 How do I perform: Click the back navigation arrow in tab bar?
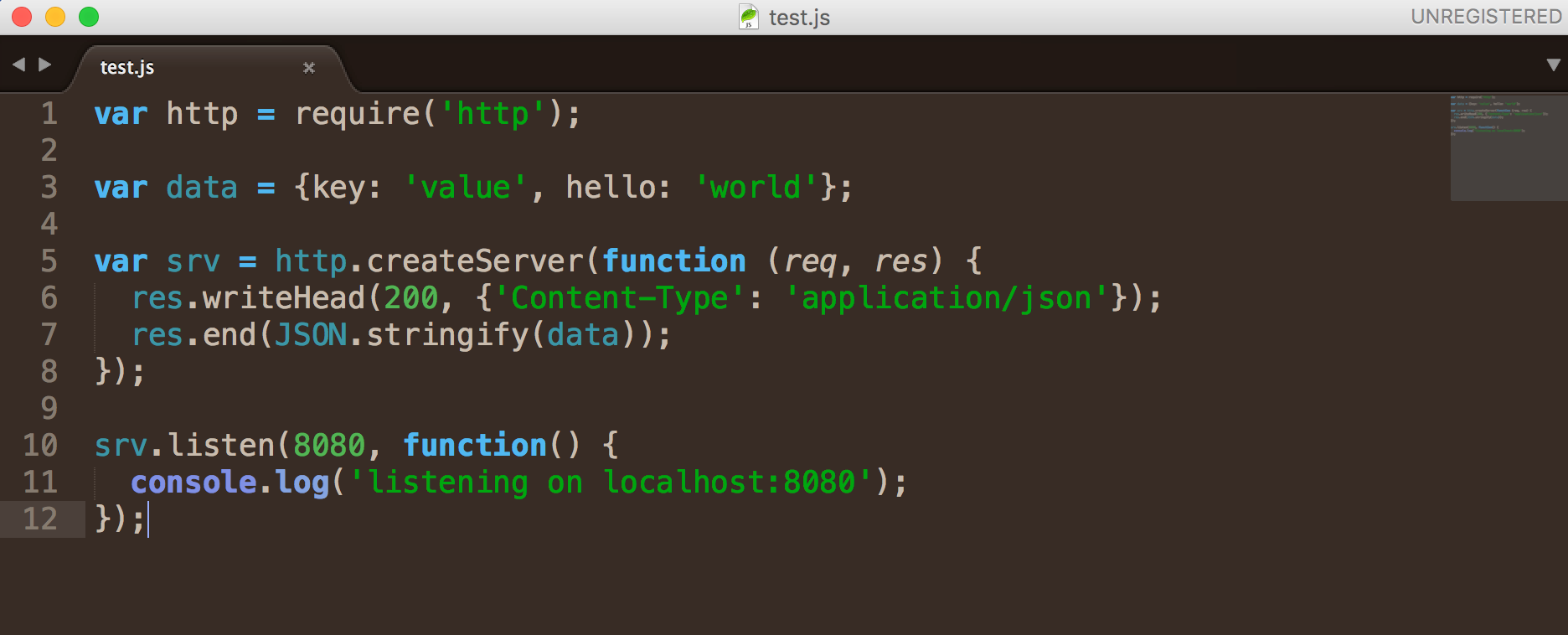[x=18, y=65]
